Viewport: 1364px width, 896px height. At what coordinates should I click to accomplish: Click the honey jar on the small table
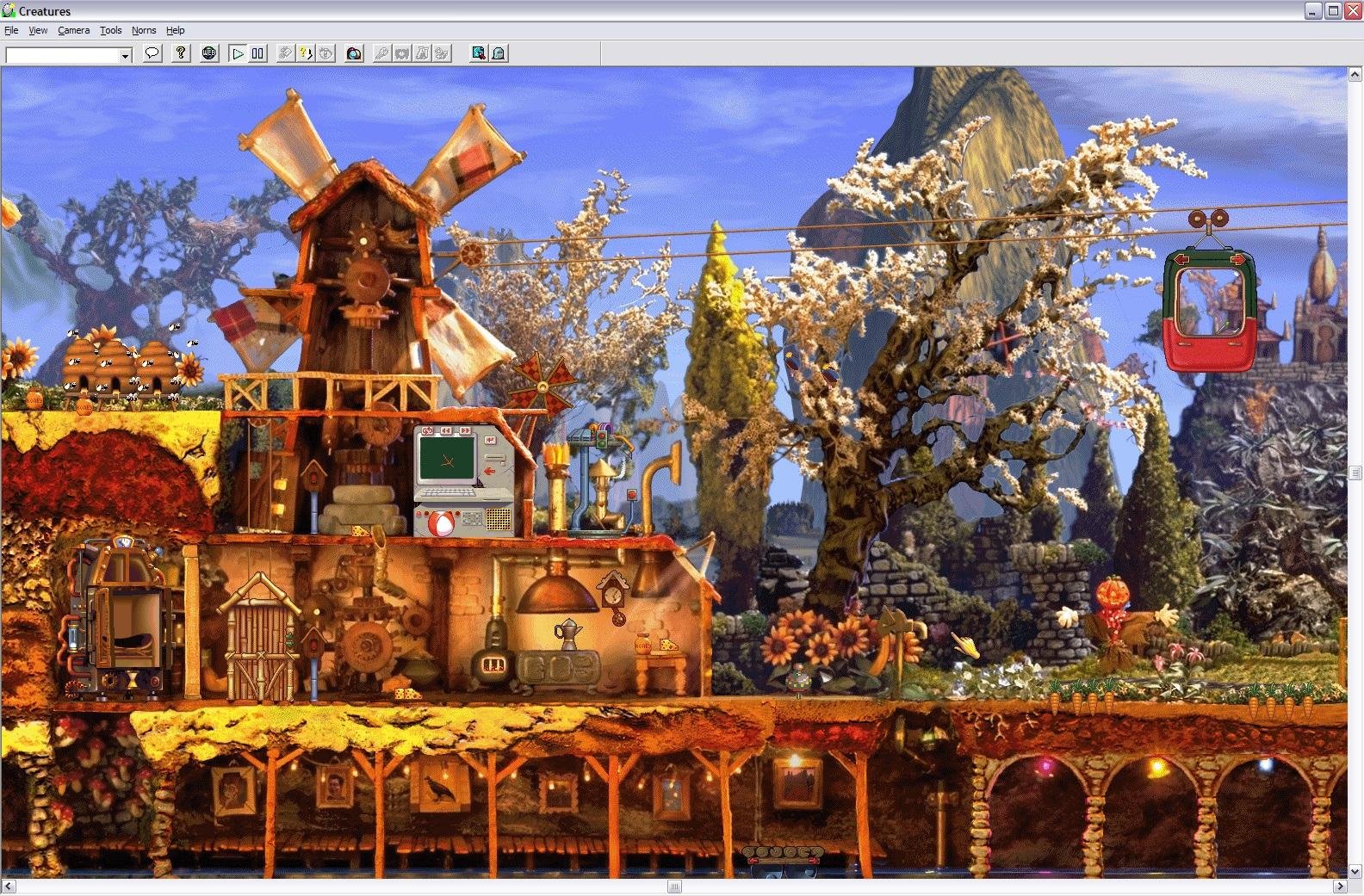point(642,644)
